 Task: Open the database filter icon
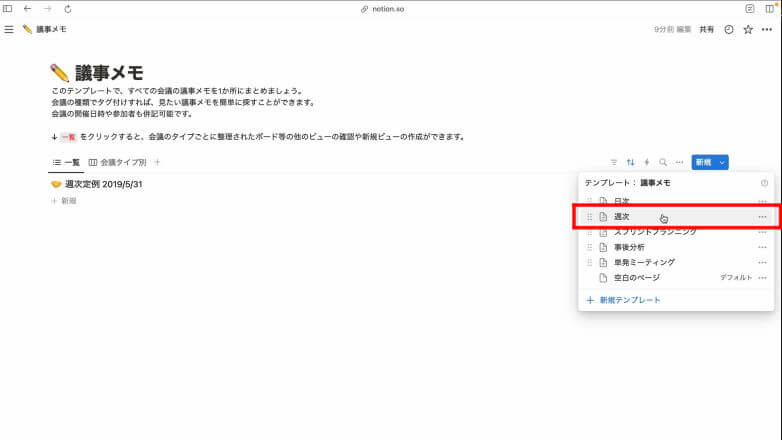[614, 162]
